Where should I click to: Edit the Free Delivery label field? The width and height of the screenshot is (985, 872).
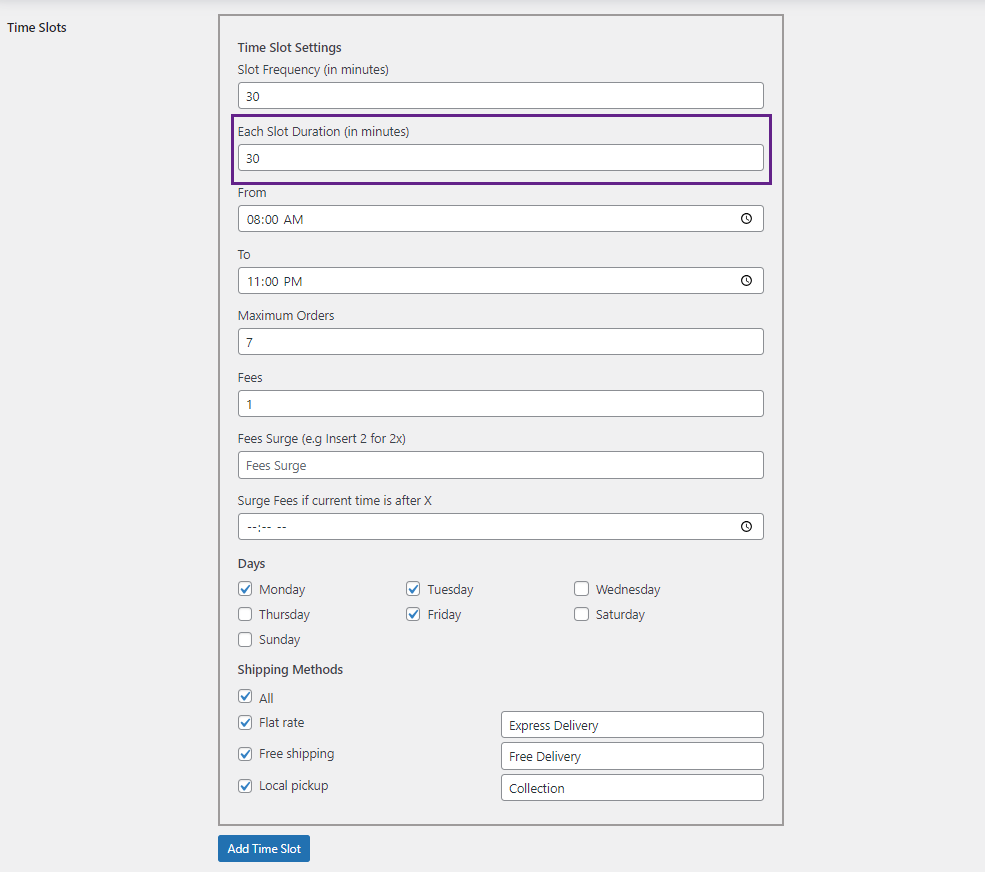(632, 756)
